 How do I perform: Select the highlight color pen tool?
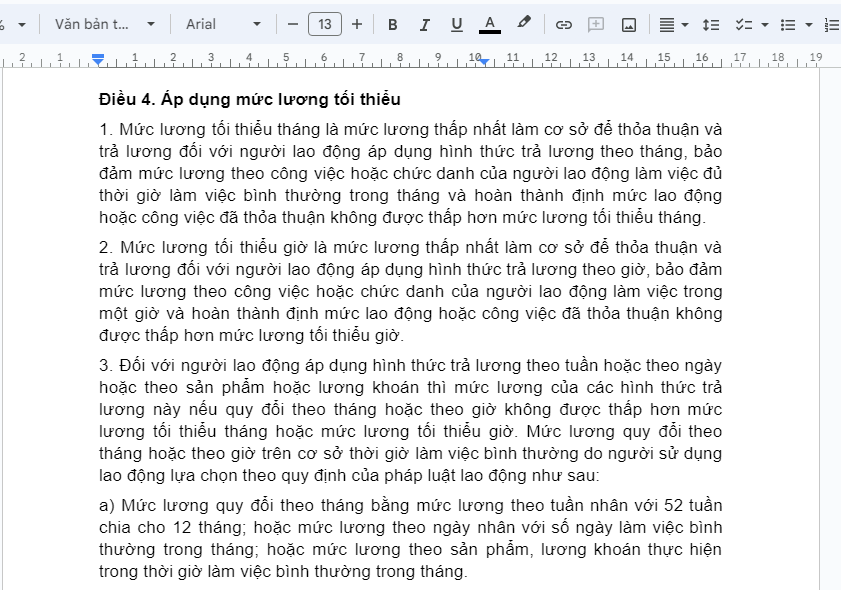point(523,23)
